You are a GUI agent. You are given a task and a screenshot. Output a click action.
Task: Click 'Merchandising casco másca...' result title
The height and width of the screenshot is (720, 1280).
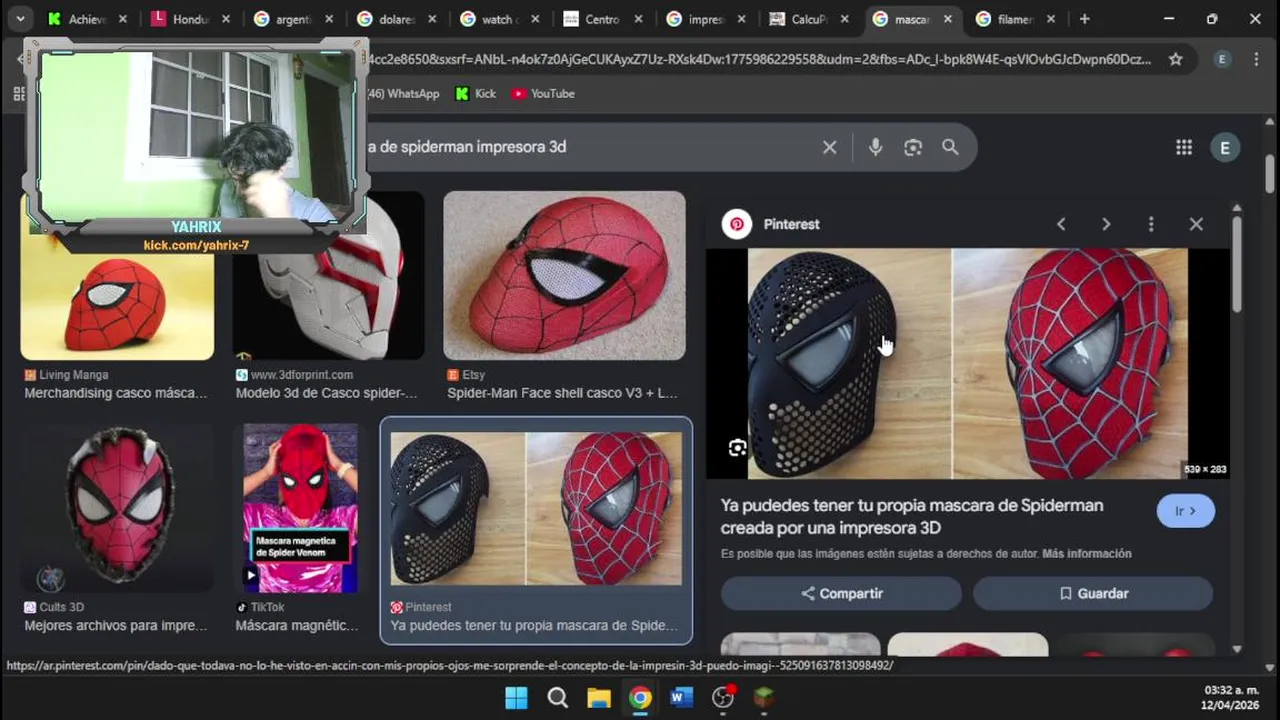116,393
